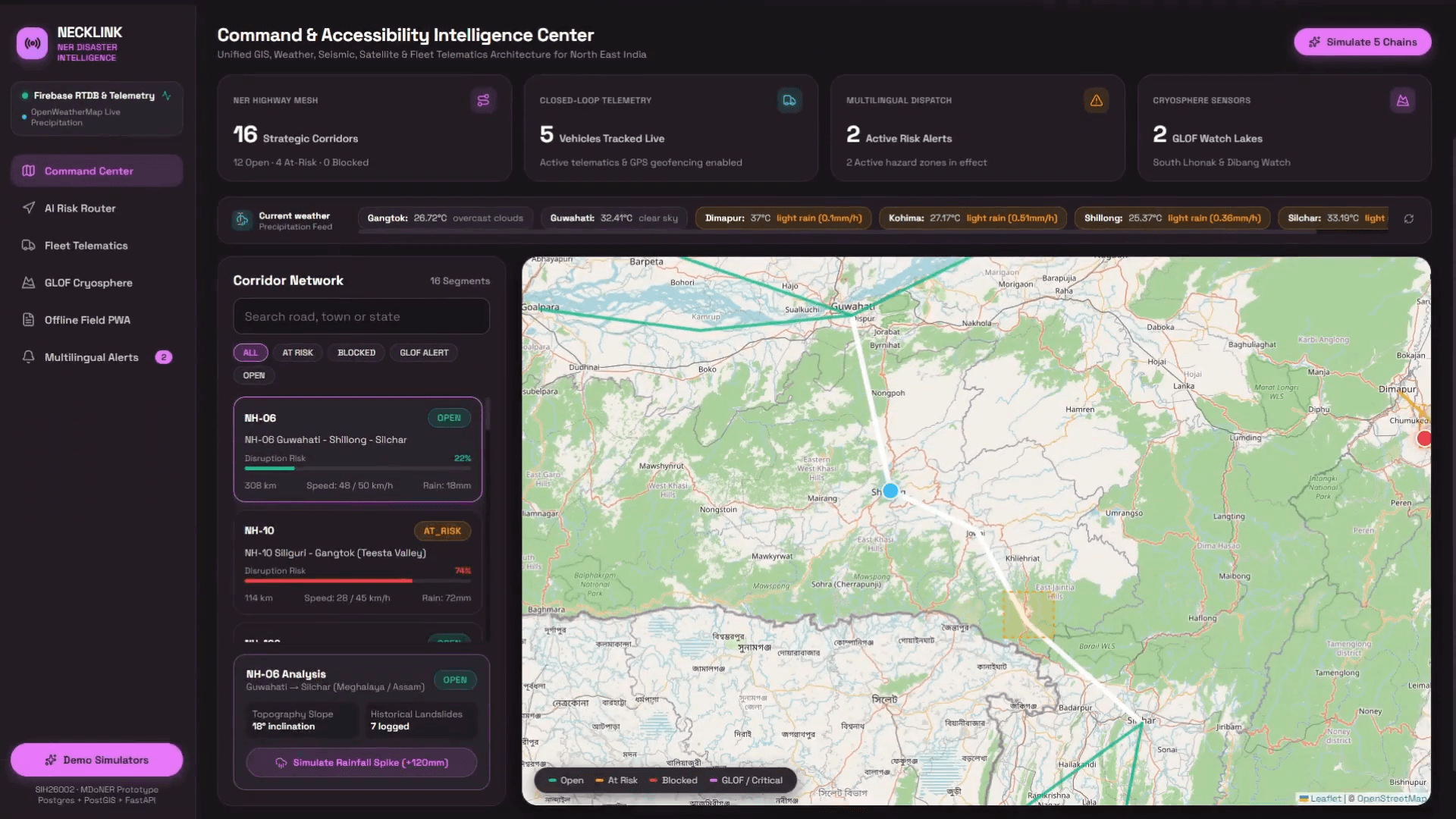Click the blue Shillong marker on the map

(x=890, y=491)
